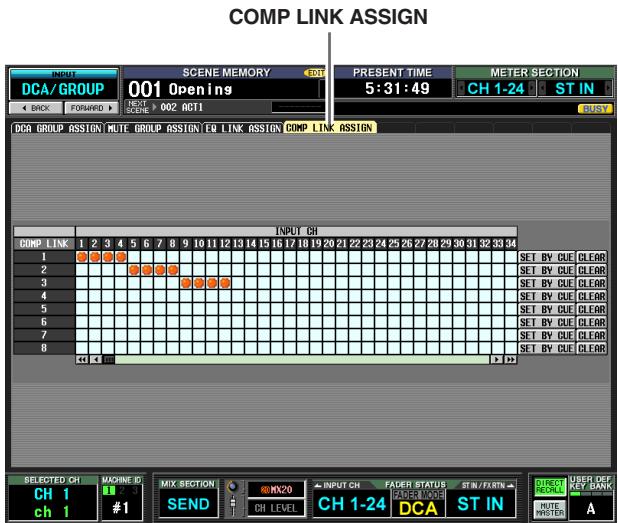This screenshot has width=618, height=523.
Task: Unassign channel 3 from comp link 1
Action: point(108,257)
